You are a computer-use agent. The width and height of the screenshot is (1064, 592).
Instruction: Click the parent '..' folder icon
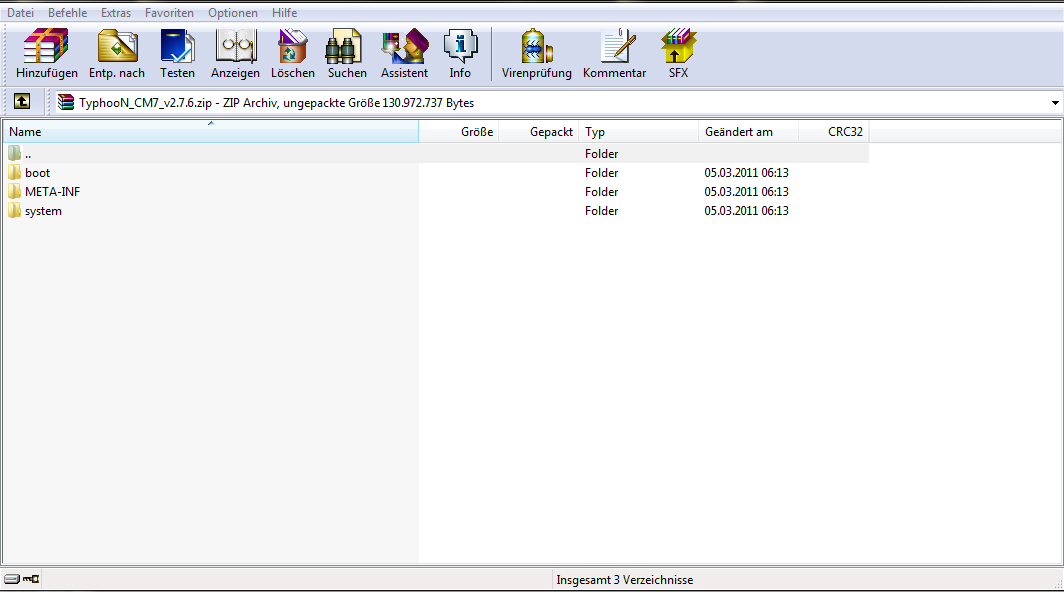click(x=14, y=153)
